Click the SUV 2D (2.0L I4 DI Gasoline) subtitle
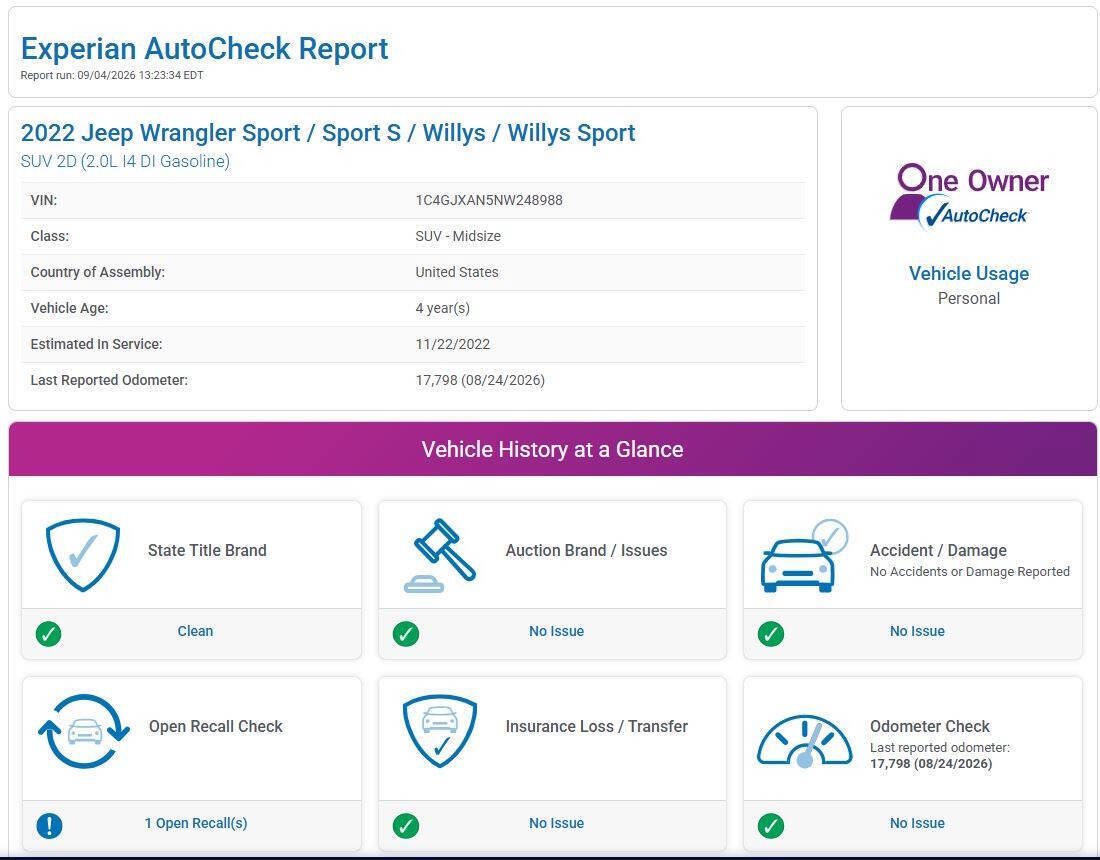 point(125,161)
